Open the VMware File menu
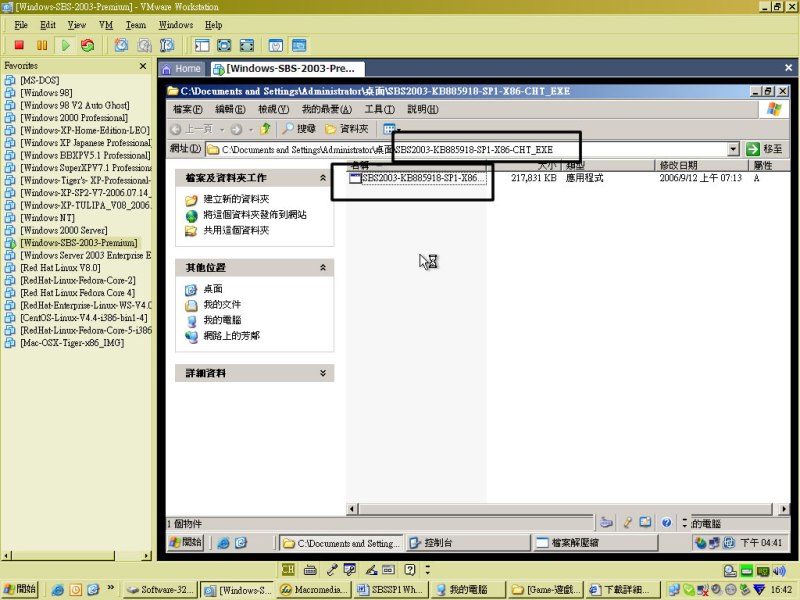Screen dimensions: 800x600 tap(21, 25)
